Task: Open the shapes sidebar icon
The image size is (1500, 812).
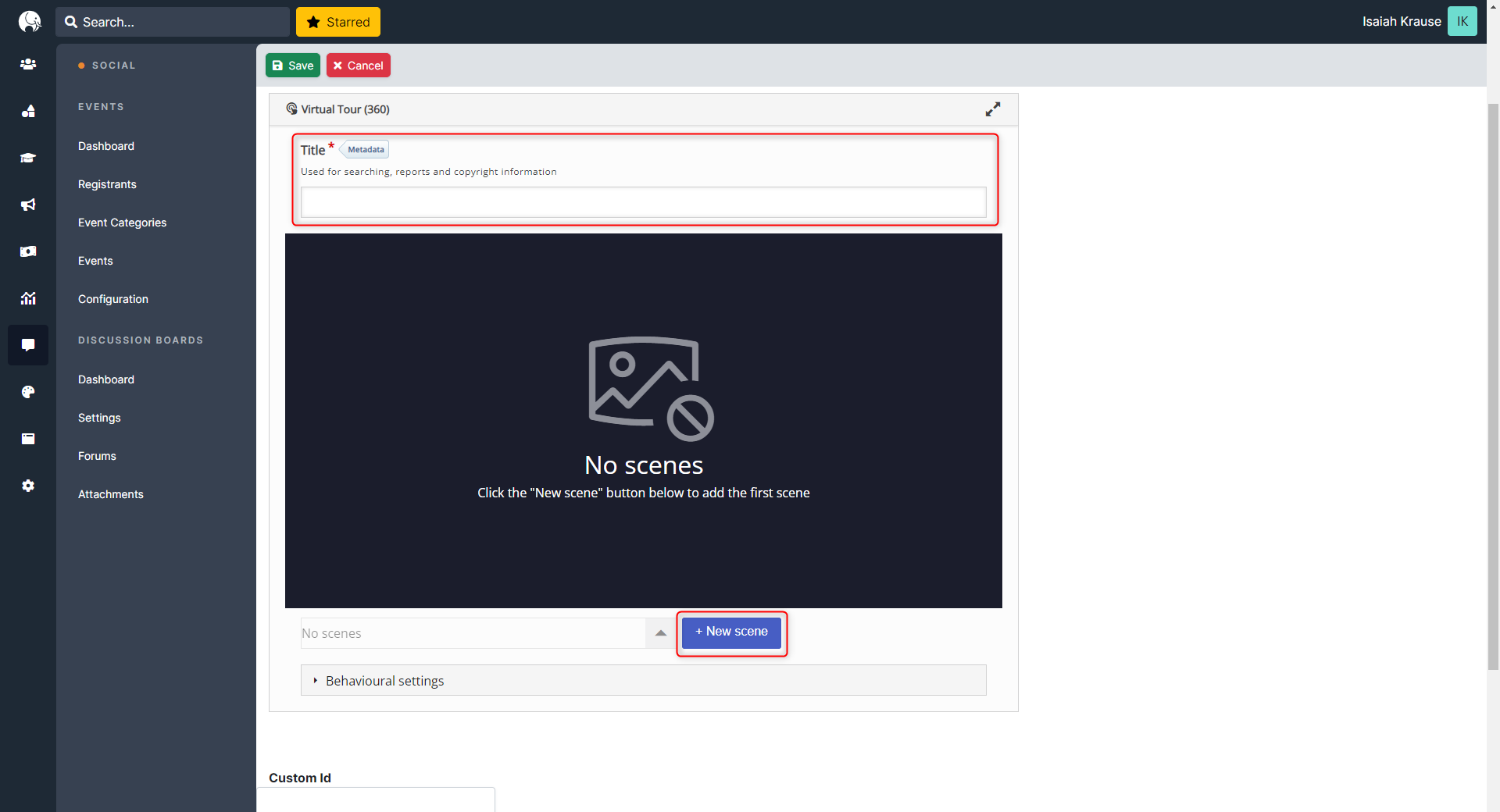Action: 28,111
